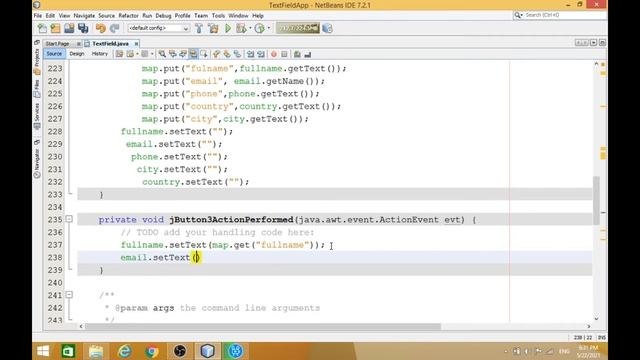640x360 pixels.
Task: Open the Tools menu
Action: pos(218,16)
